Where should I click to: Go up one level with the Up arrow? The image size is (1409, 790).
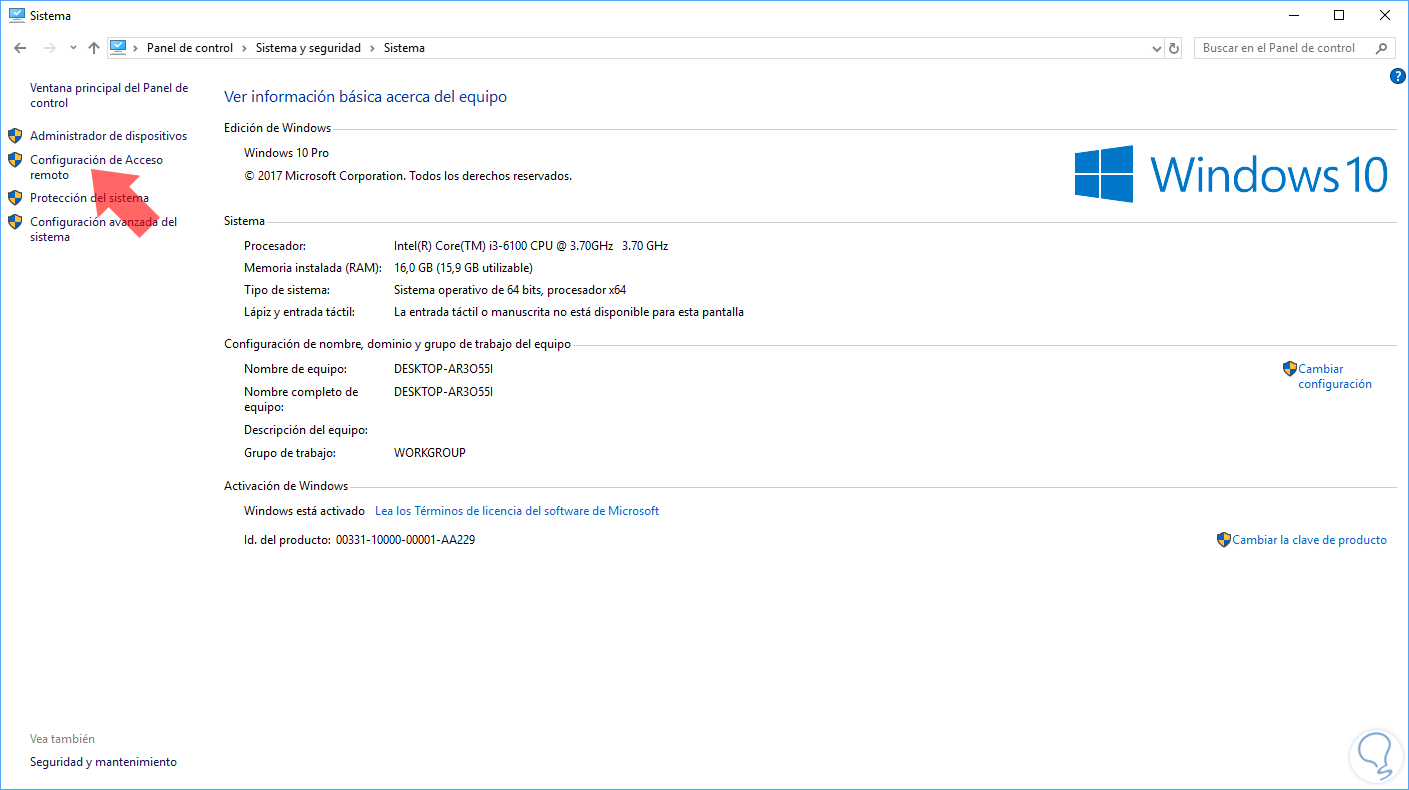tap(94, 48)
